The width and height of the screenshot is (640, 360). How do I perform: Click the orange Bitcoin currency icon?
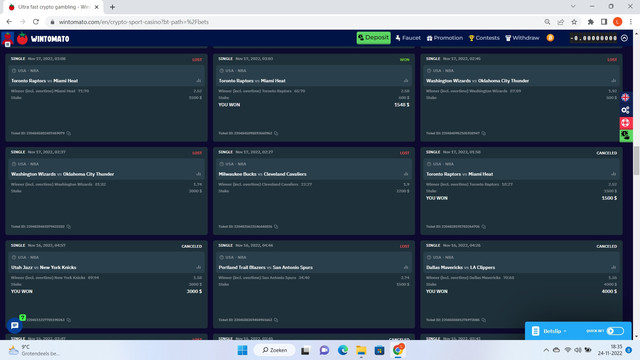click(x=550, y=38)
